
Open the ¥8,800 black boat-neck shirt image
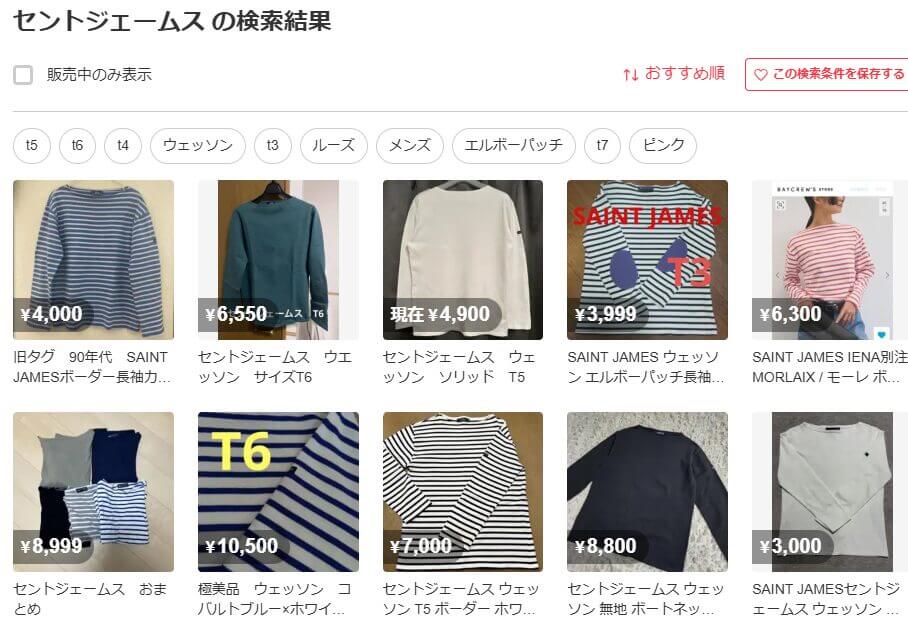[x=647, y=492]
